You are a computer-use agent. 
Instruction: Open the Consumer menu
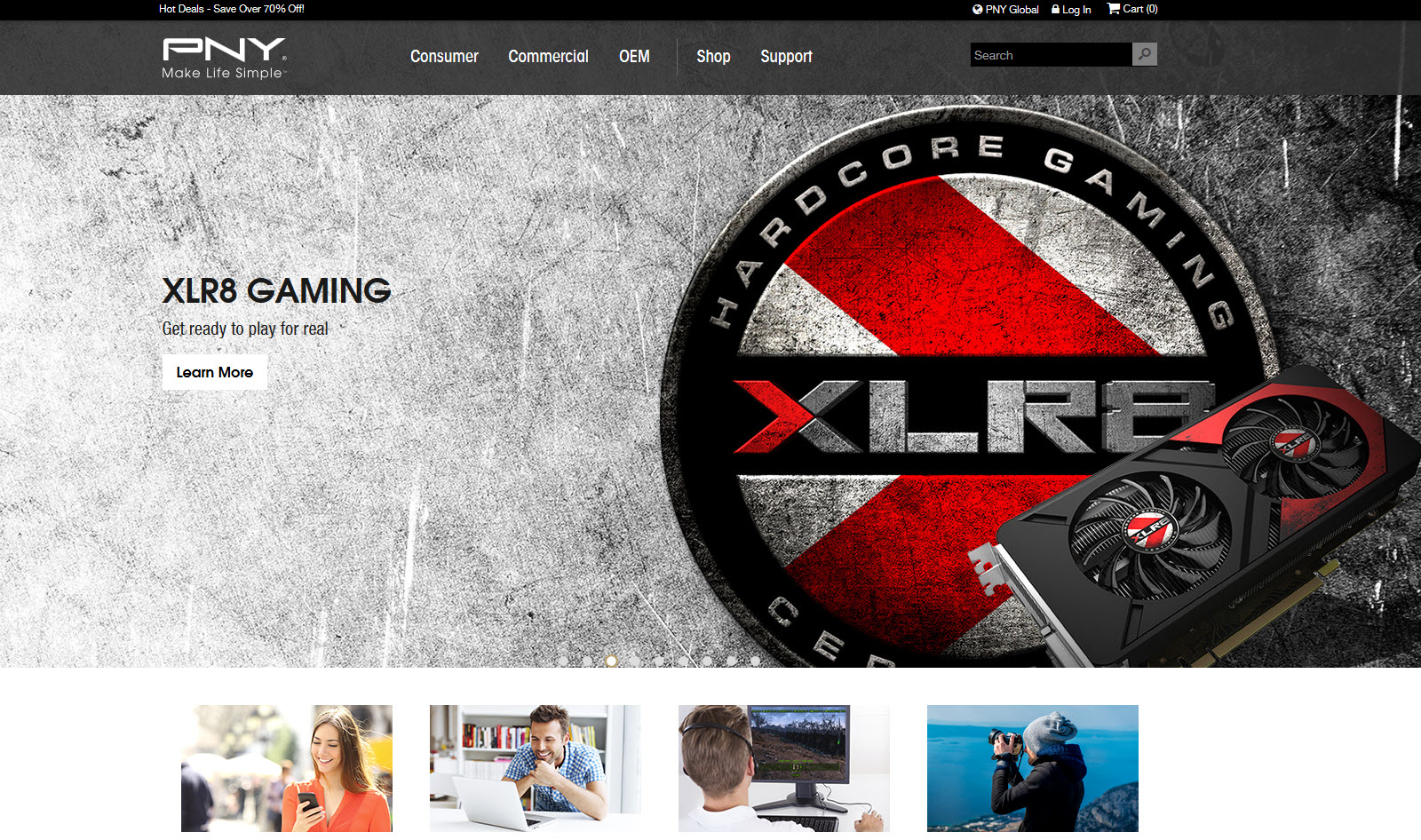(444, 57)
